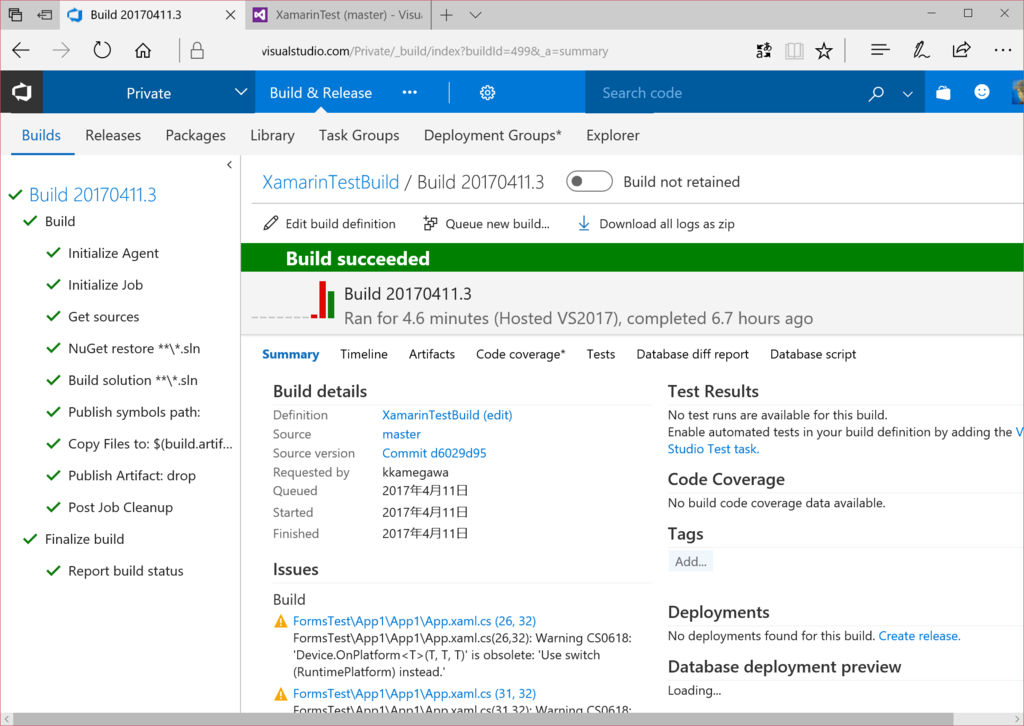Open the settings gear icon in the blue bar
This screenshot has height=726, width=1024.
487,93
